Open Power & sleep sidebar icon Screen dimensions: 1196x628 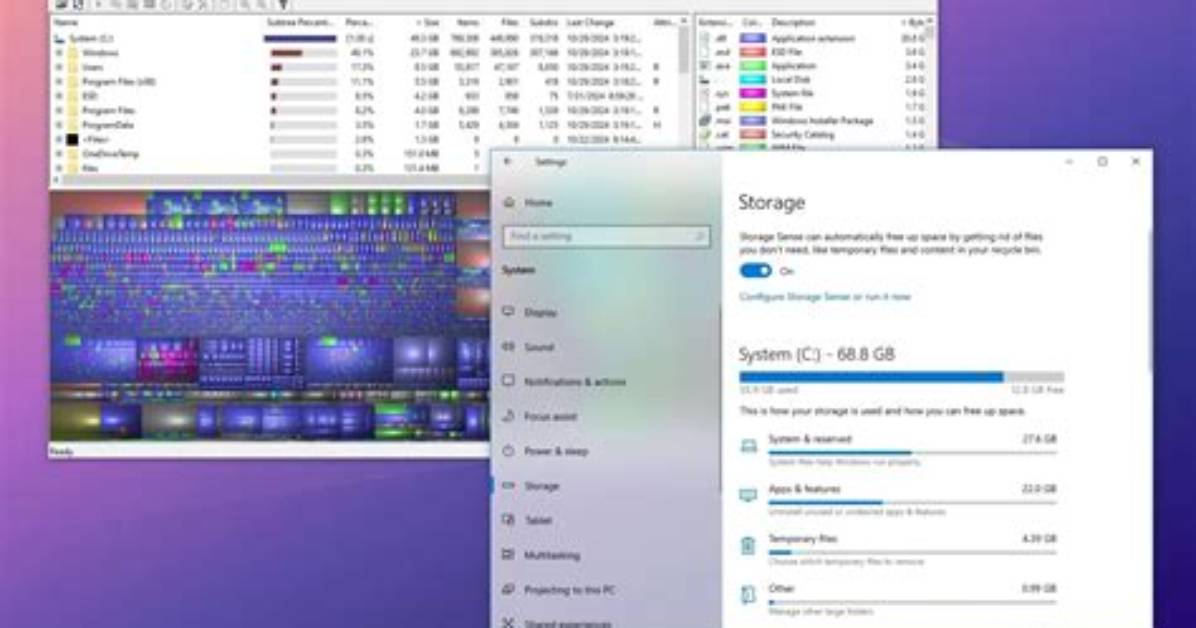(x=509, y=450)
